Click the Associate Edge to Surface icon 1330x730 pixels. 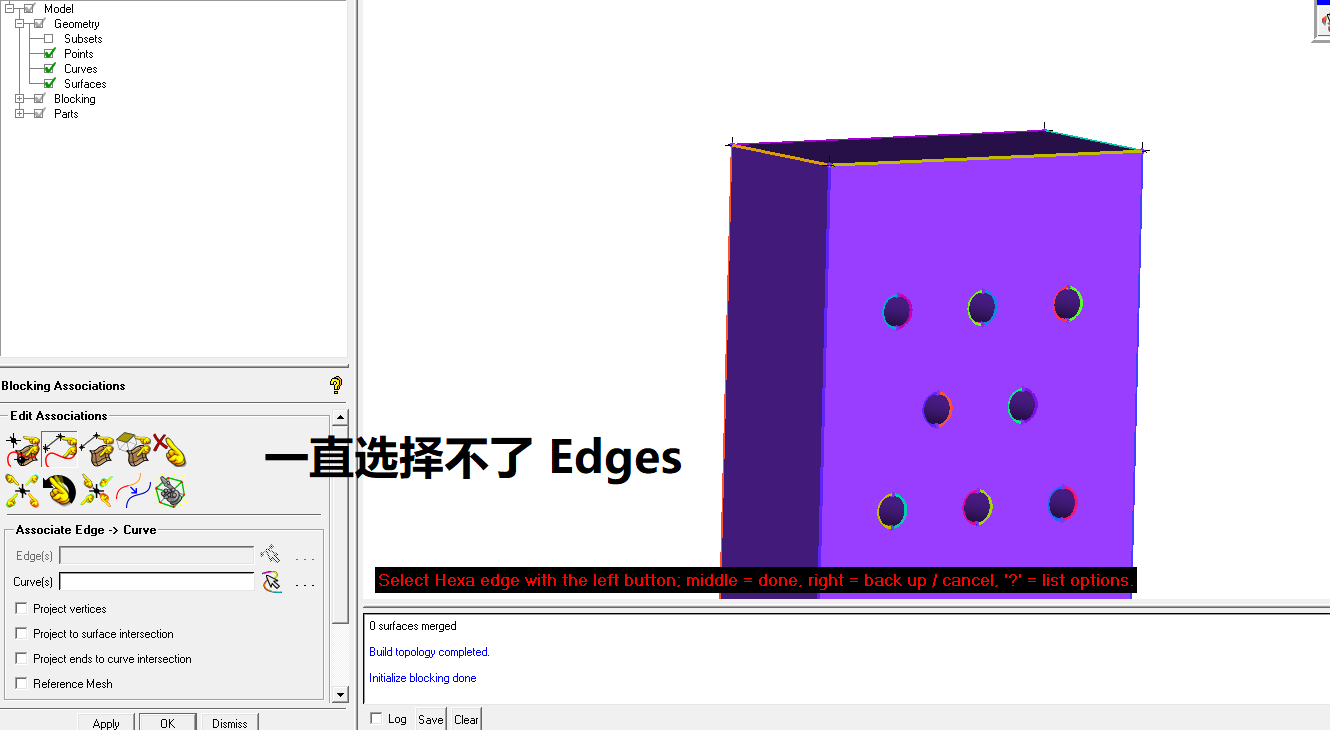pyautogui.click(x=97, y=452)
